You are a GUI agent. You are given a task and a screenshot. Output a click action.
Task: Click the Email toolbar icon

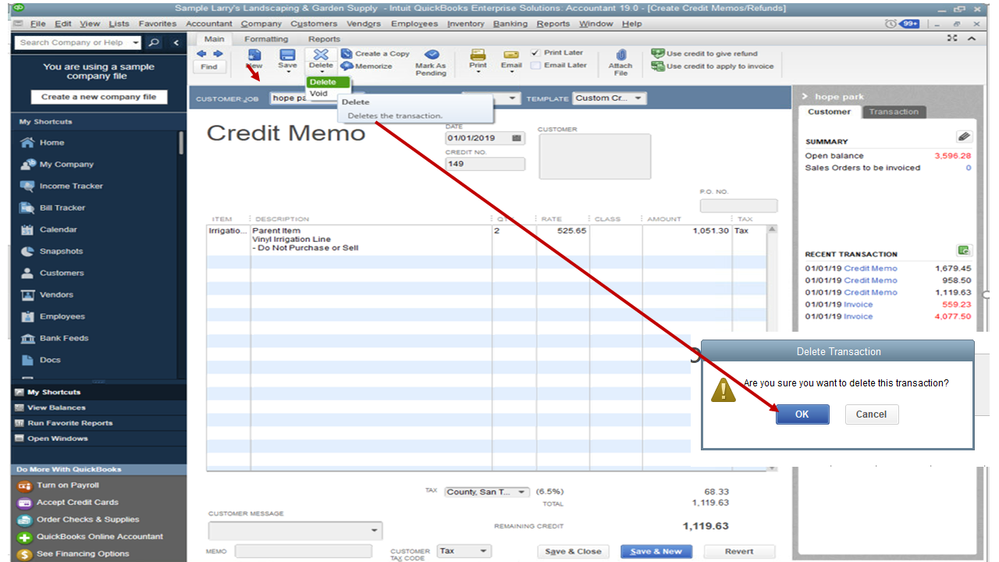(x=511, y=55)
